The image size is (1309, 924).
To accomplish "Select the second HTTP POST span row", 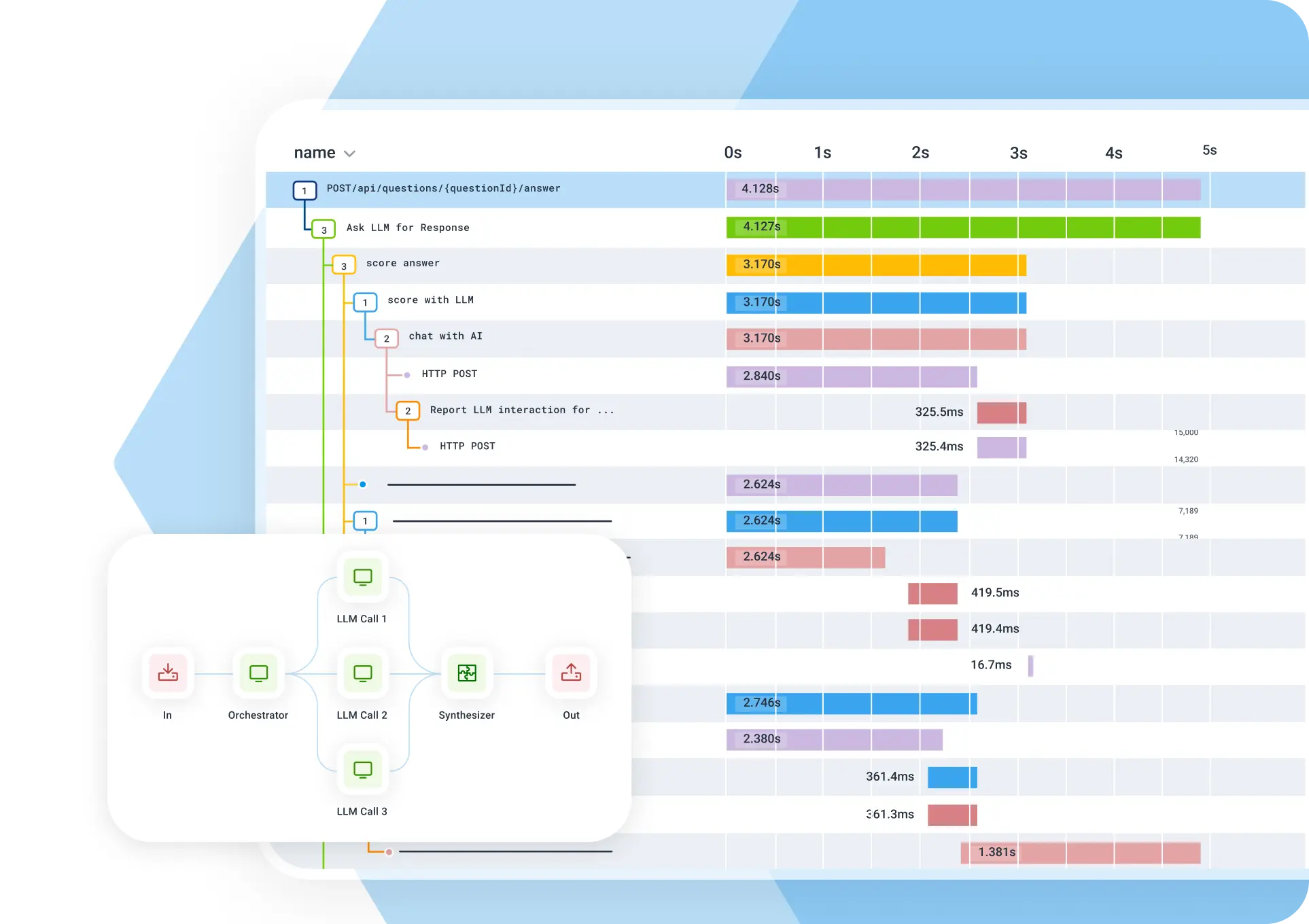I will pos(785,448).
